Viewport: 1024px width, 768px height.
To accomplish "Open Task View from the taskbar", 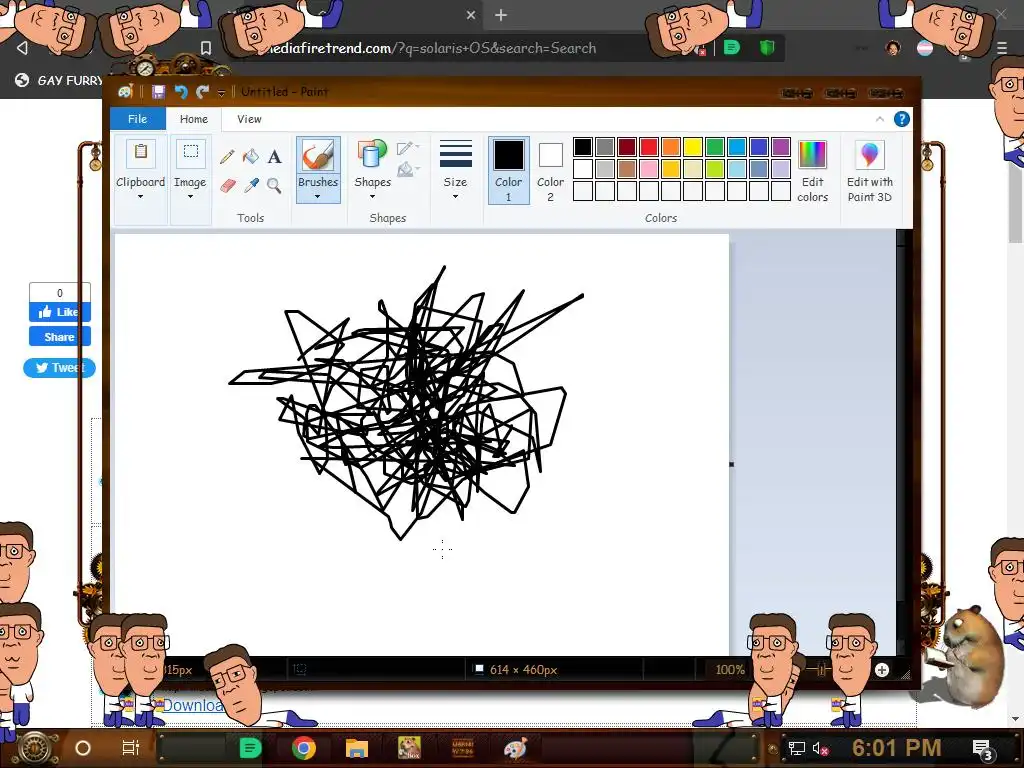I will pos(131,748).
